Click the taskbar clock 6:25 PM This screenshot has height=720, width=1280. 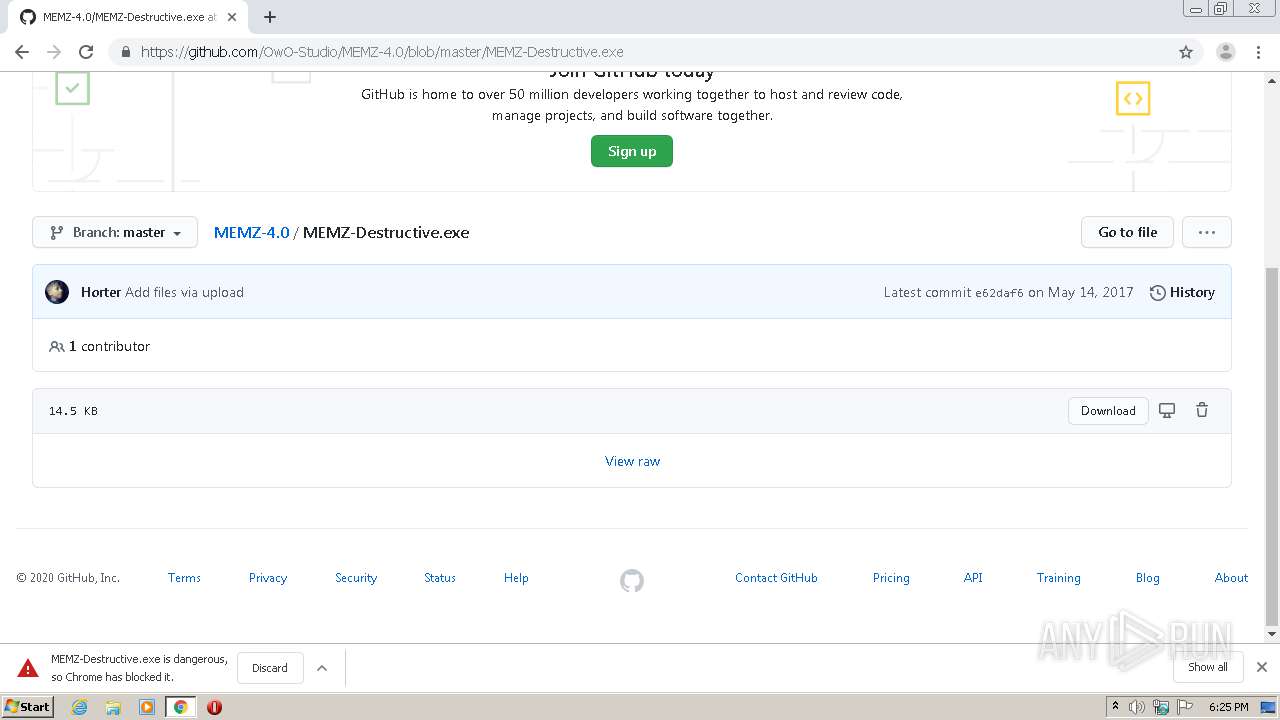point(1228,707)
